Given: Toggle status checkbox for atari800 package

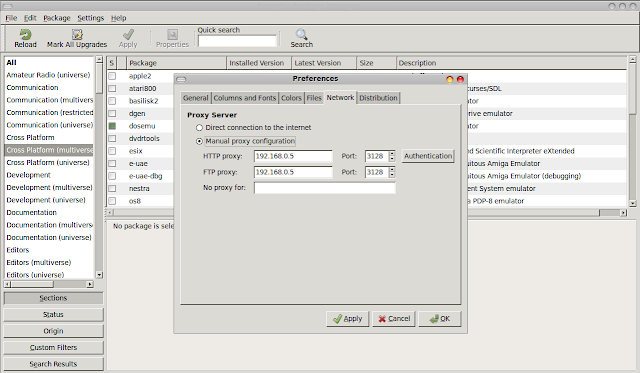Looking at the screenshot, I should (112, 89).
